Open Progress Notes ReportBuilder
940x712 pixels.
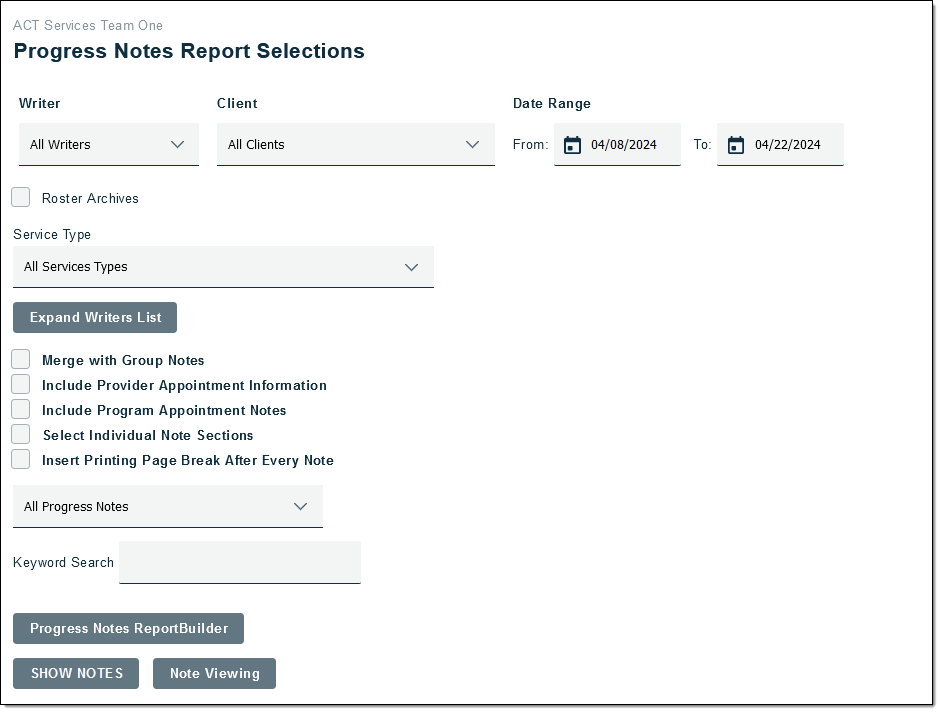click(129, 629)
